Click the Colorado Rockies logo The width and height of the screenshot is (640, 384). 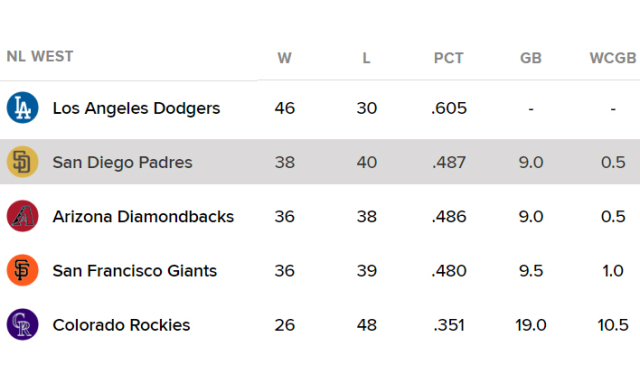[x=22, y=324]
